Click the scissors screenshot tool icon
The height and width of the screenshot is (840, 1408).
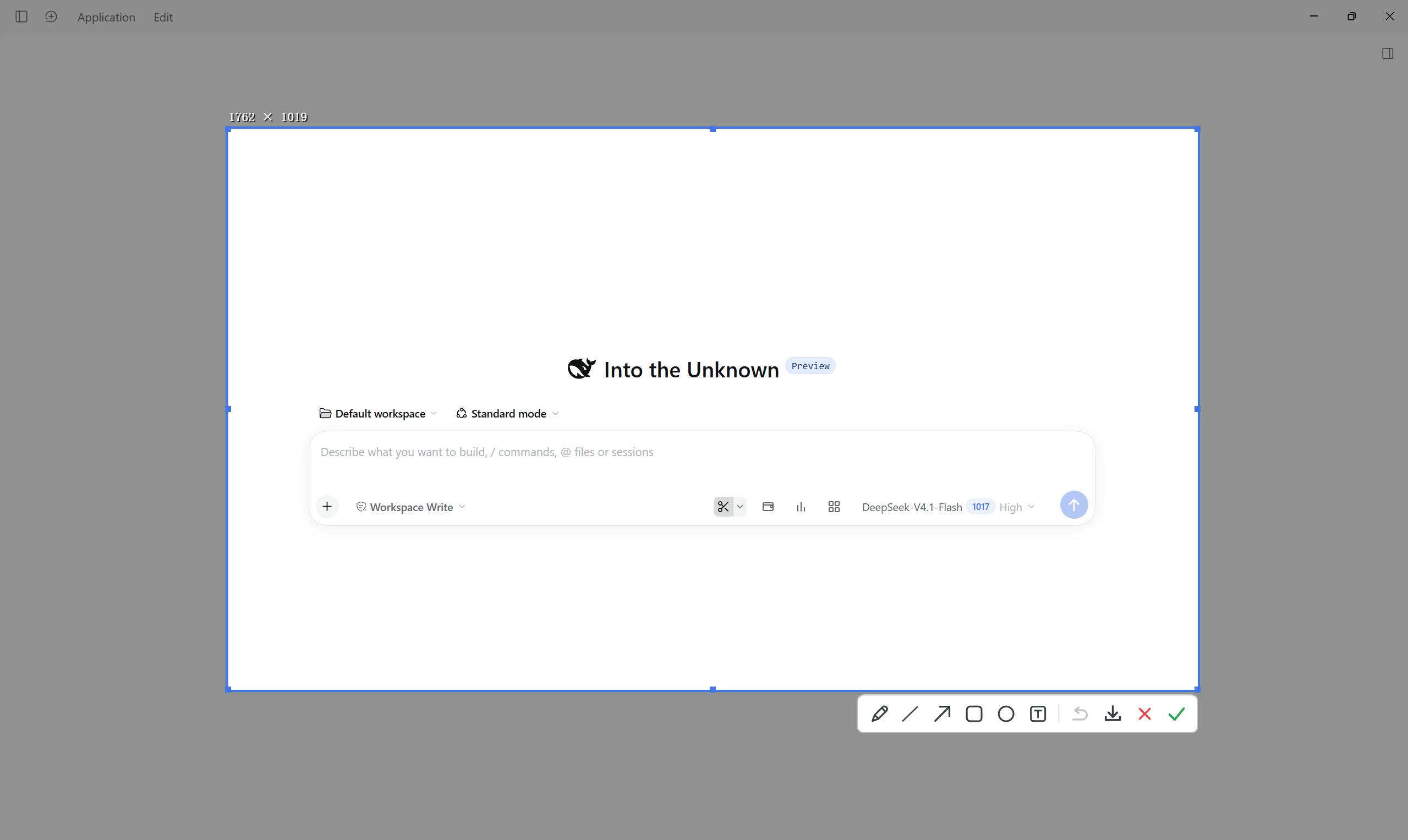tap(723, 507)
